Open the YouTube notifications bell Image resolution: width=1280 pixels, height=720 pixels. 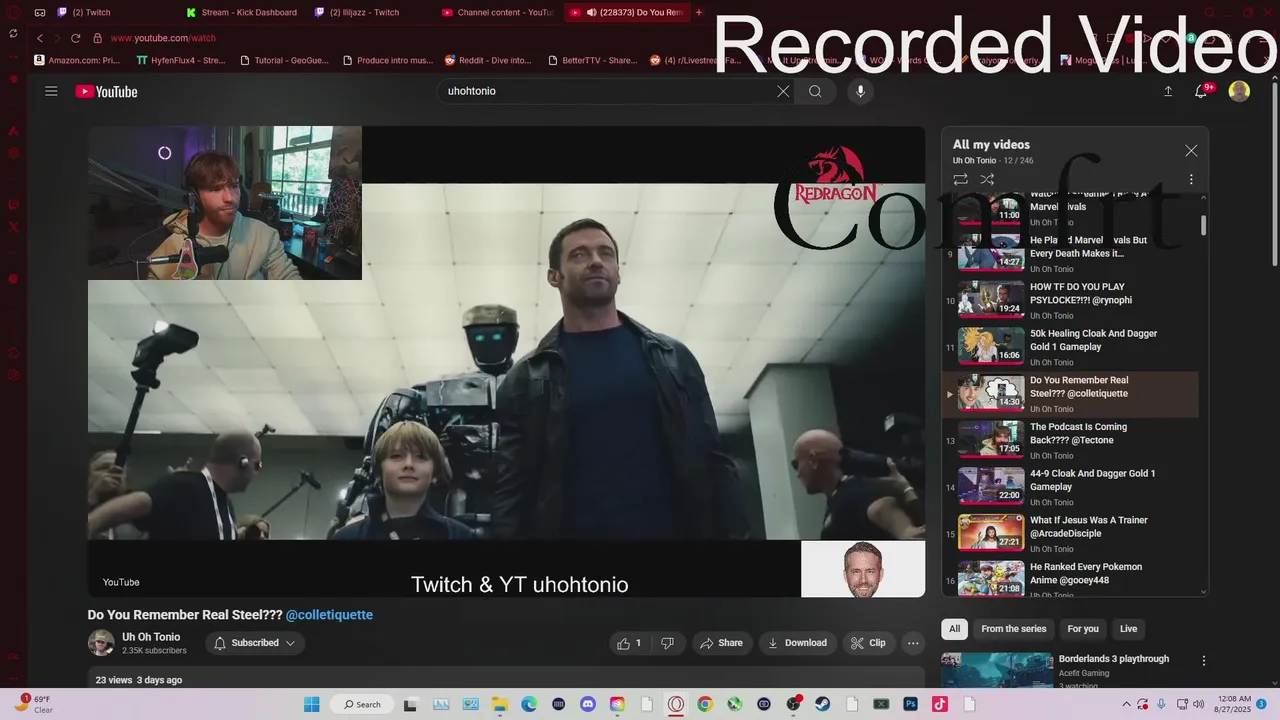(1202, 91)
